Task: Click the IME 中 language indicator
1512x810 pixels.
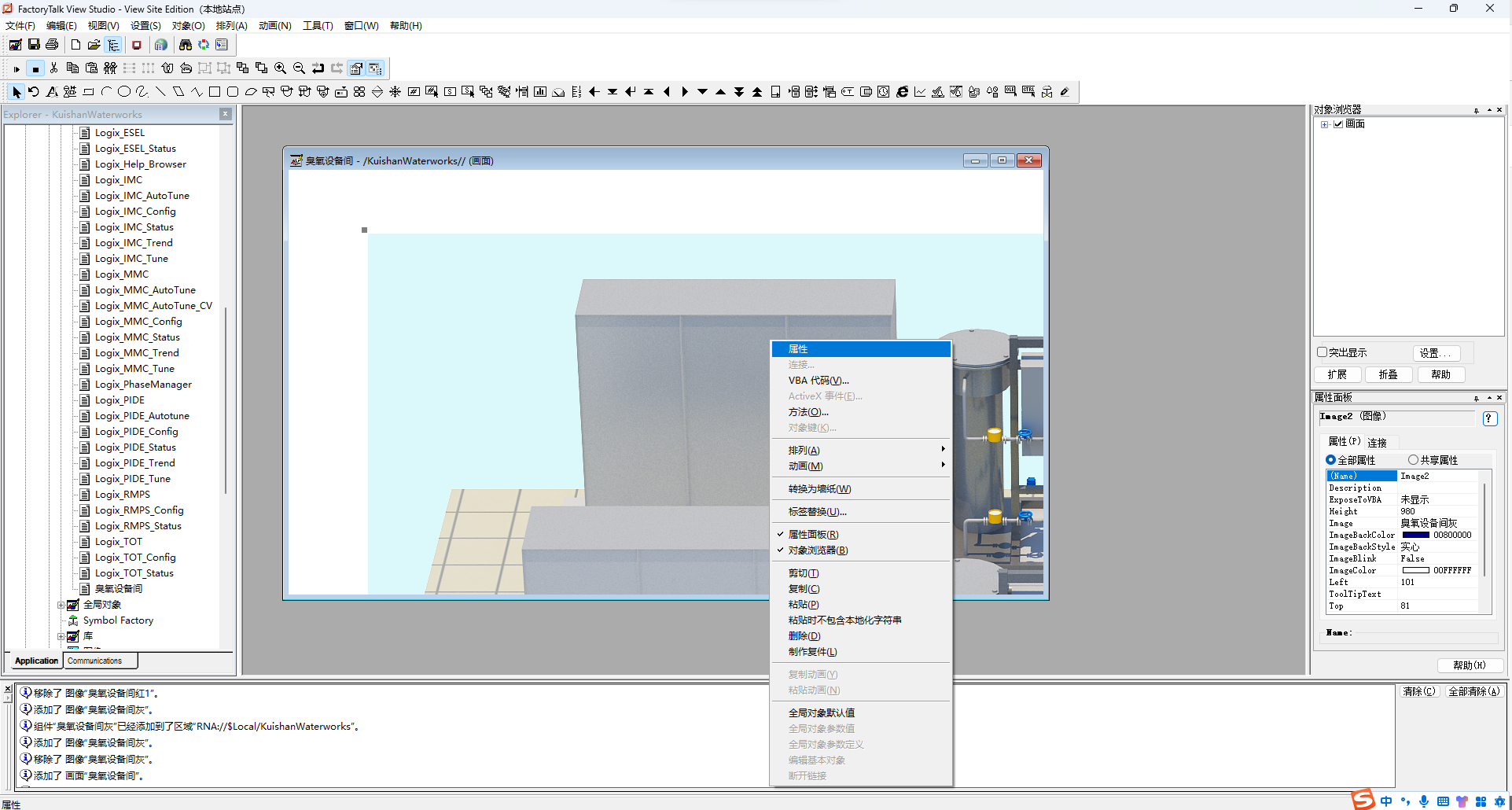Action: (x=1386, y=801)
